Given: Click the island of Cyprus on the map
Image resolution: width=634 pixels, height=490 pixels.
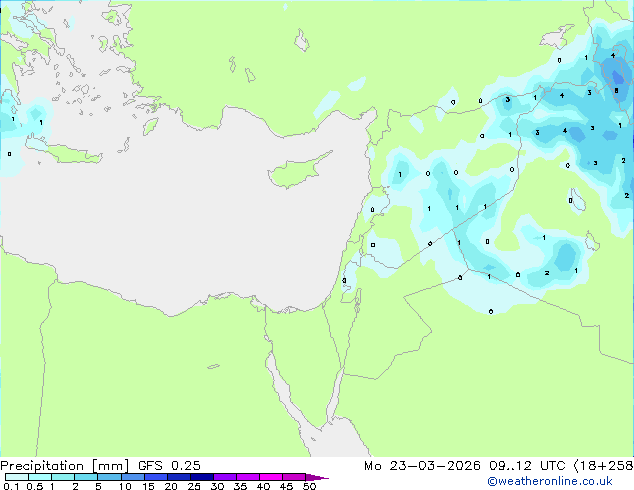Looking at the screenshot, I should [x=297, y=171].
